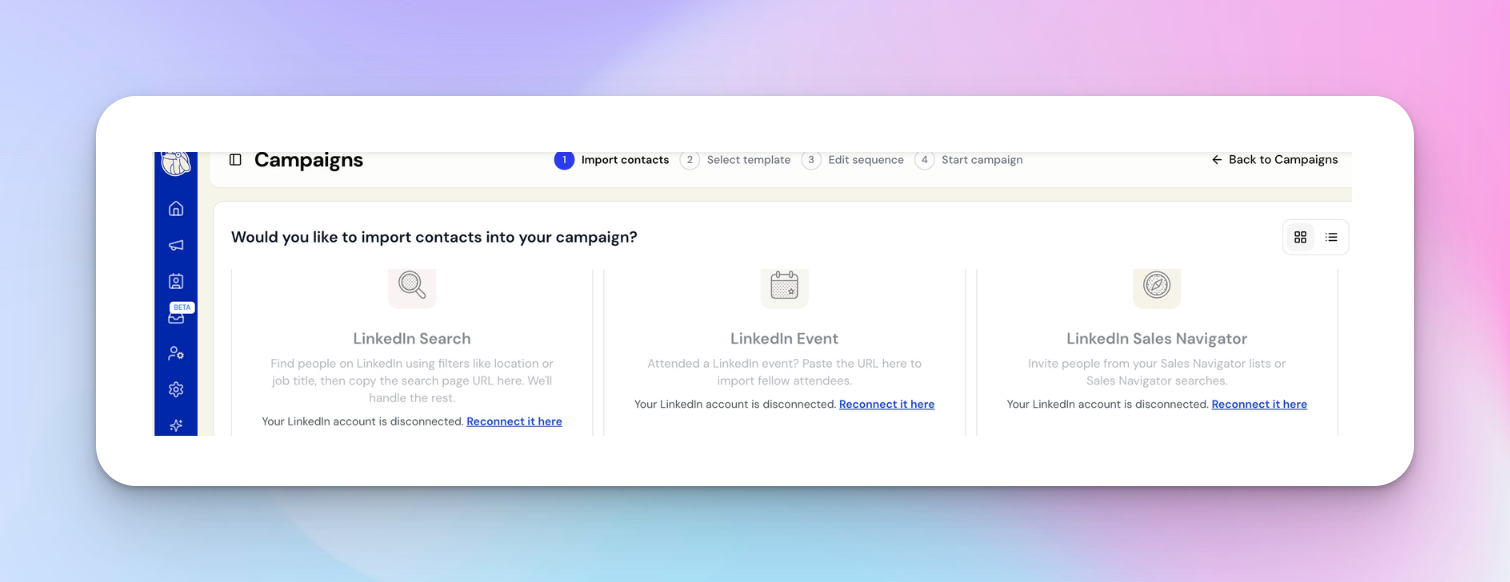This screenshot has width=1510, height=582.
Task: Click 'Invite people from your Sales Navigator' description
Action: point(1157,372)
